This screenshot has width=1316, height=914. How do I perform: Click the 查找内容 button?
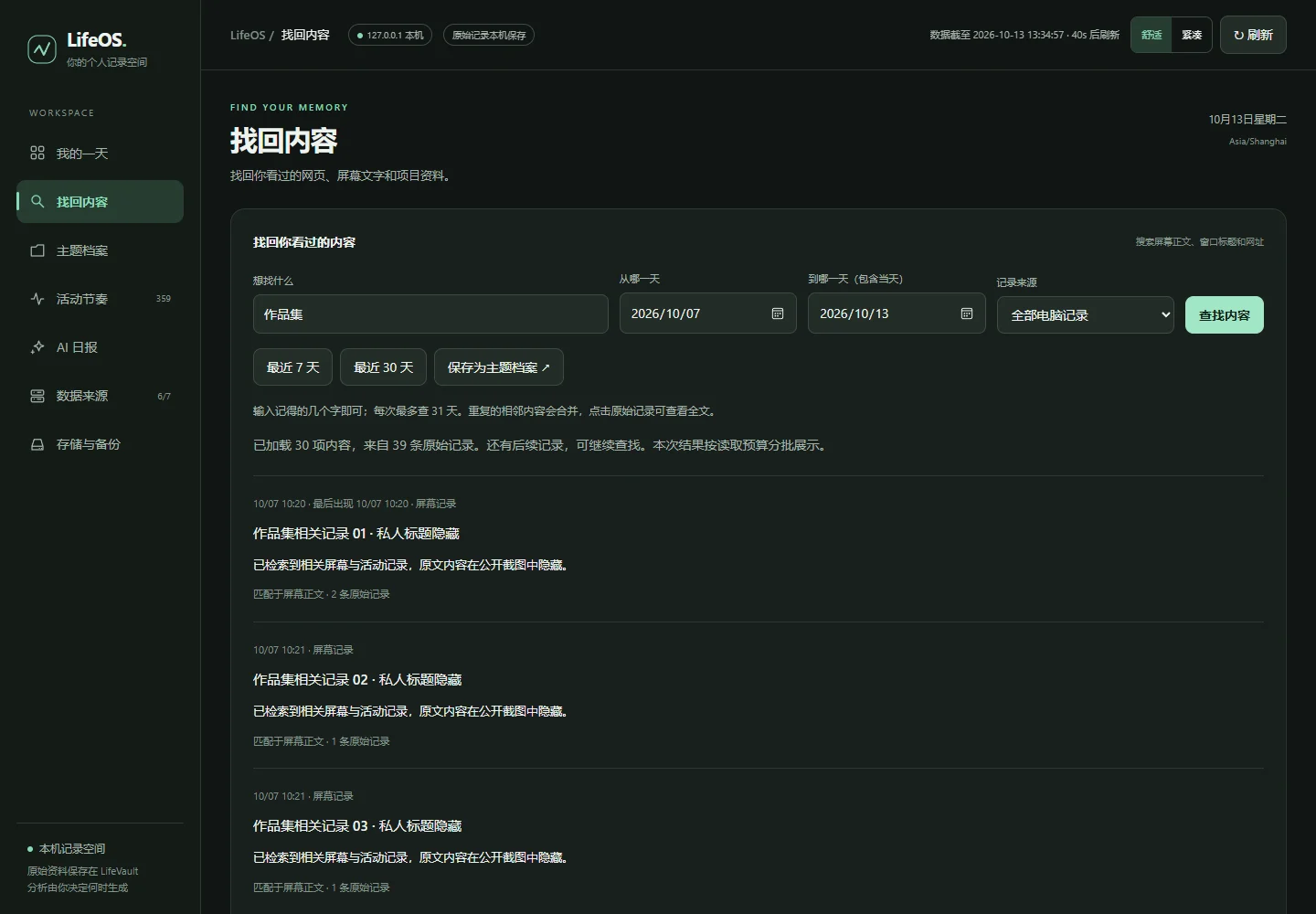point(1225,315)
